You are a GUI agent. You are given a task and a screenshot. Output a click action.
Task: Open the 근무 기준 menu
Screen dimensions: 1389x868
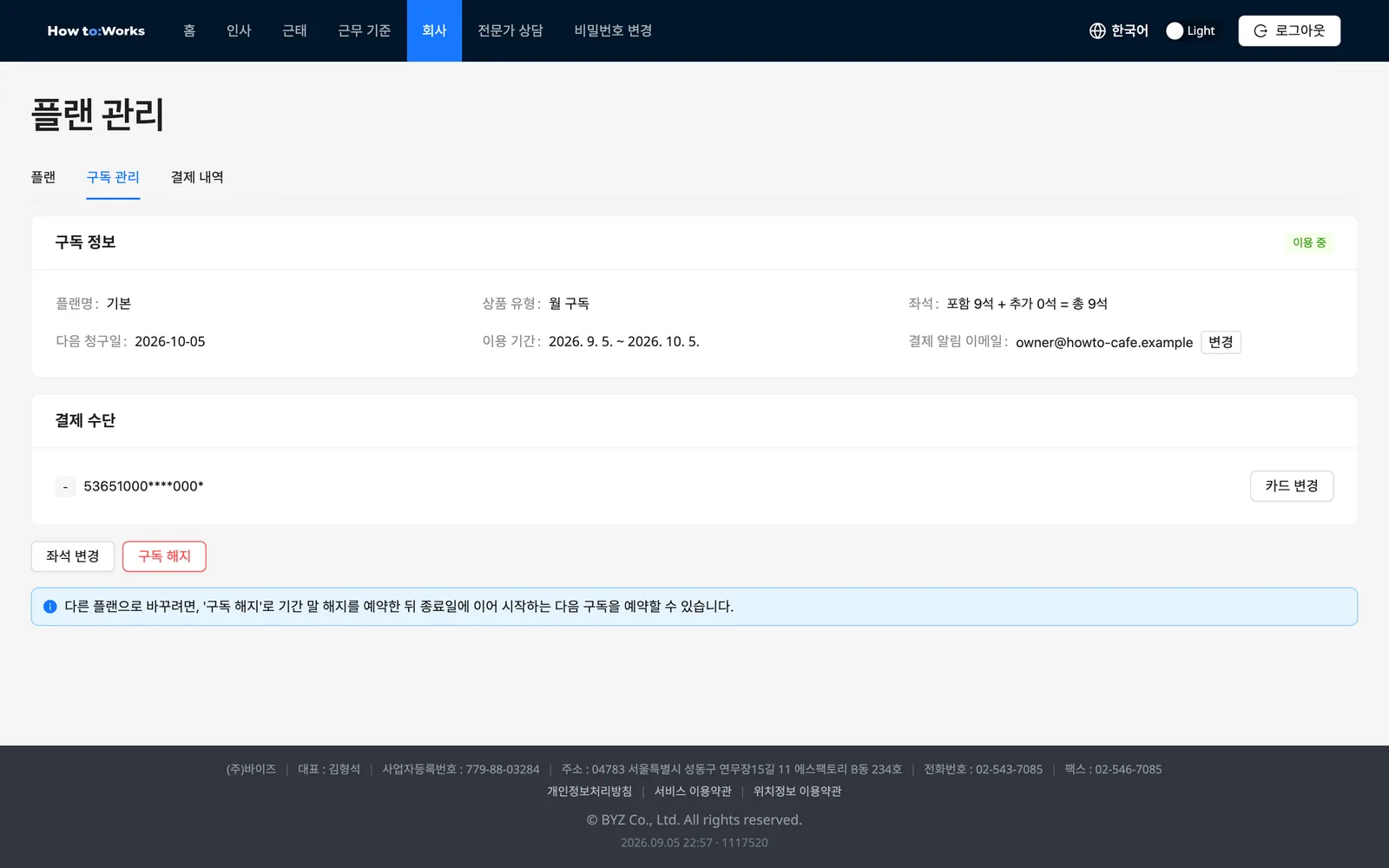click(365, 30)
